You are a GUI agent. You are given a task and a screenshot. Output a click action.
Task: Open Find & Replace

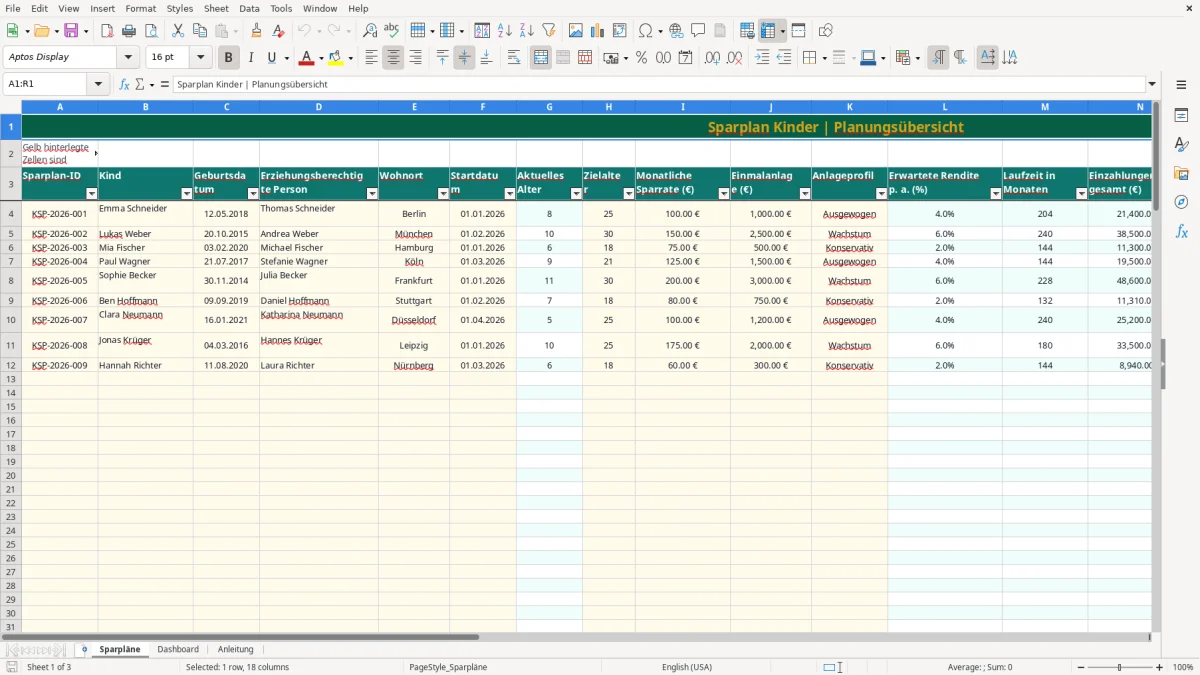click(x=370, y=31)
